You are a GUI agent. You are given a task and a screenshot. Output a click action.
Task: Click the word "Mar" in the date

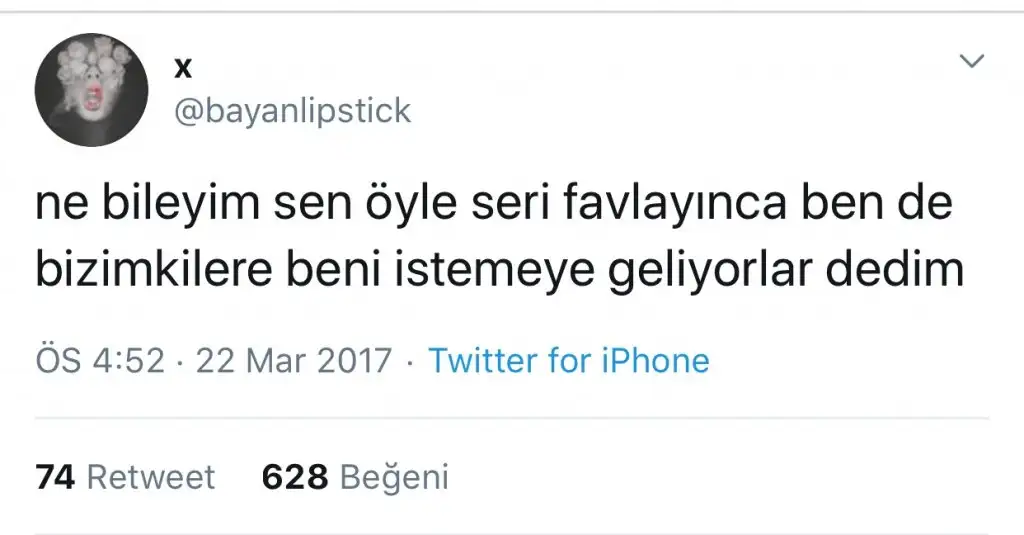285,360
